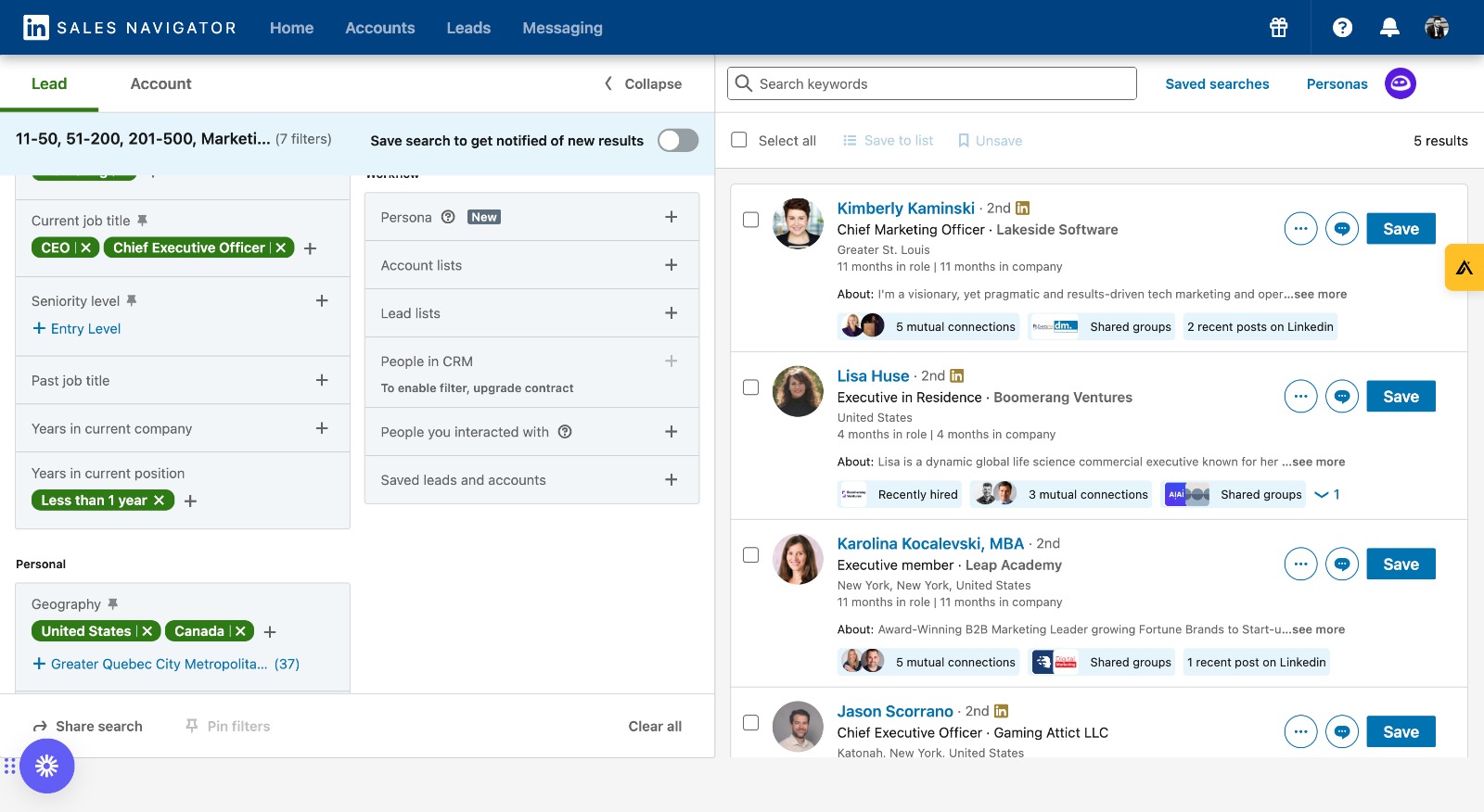Image resolution: width=1484 pixels, height=812 pixels.
Task: Open the Leads menu
Action: tap(468, 28)
